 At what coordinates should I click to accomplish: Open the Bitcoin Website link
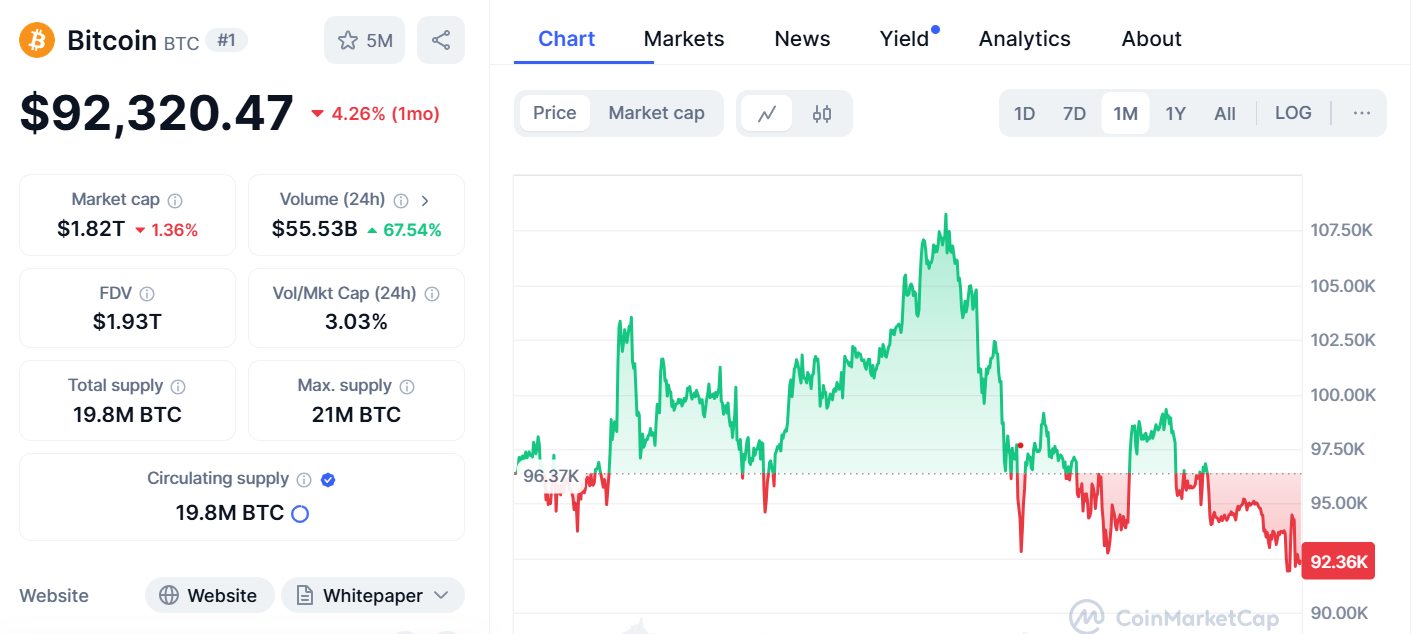click(x=209, y=596)
